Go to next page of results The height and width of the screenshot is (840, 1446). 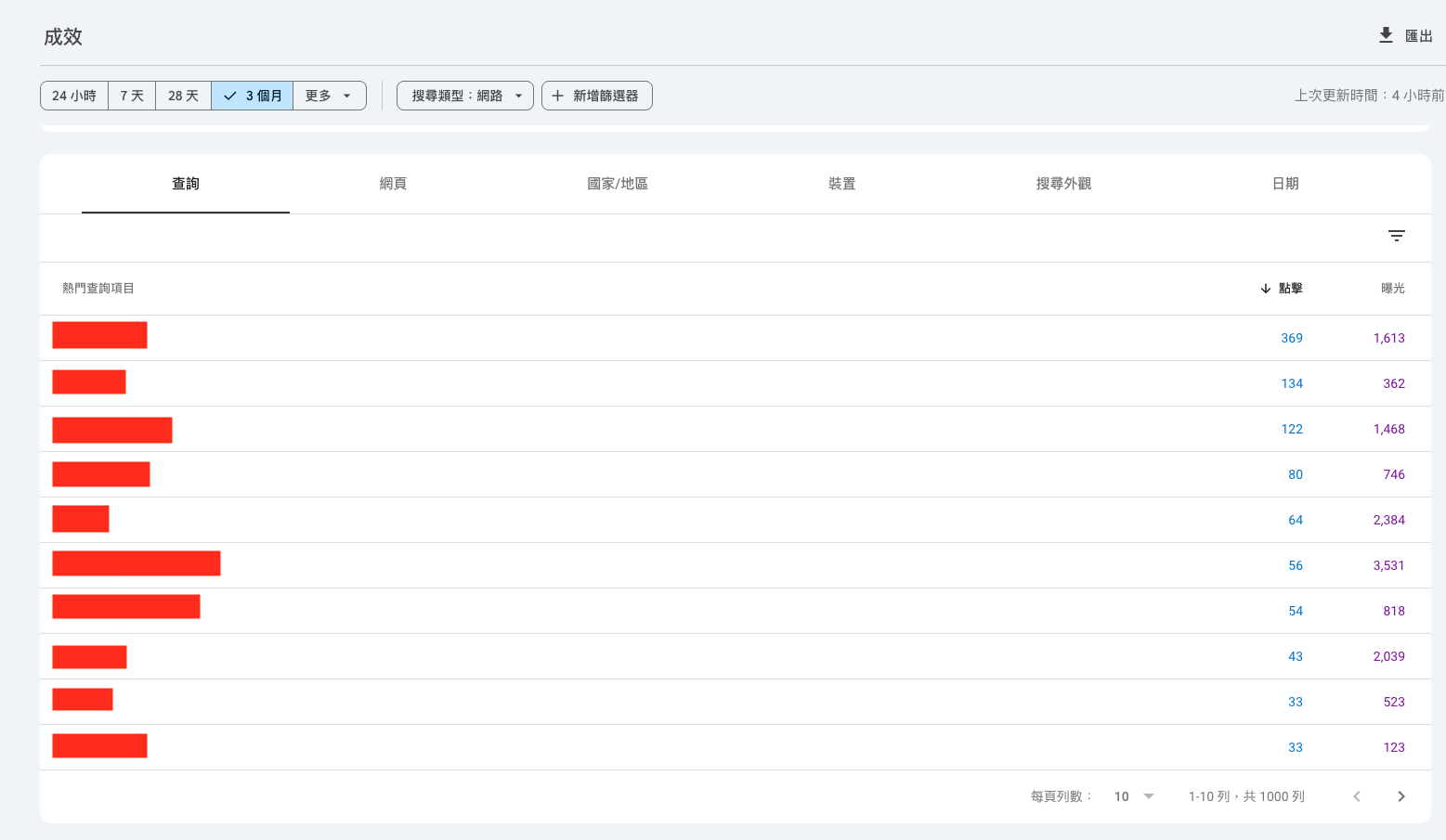click(1400, 796)
